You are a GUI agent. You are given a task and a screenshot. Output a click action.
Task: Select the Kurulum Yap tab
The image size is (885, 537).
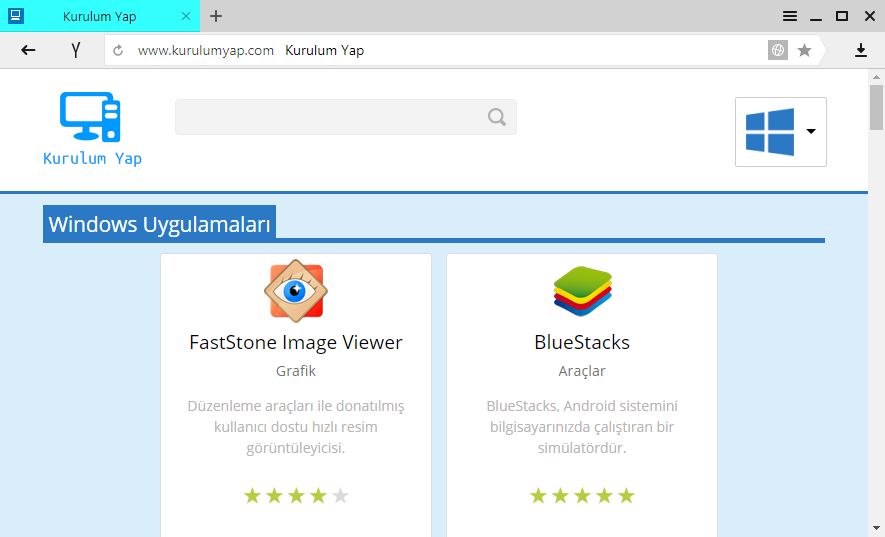point(100,16)
